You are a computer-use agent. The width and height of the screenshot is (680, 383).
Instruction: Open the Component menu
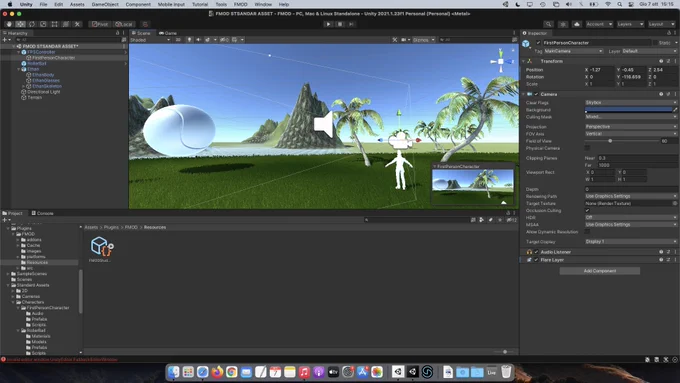click(x=138, y=4)
